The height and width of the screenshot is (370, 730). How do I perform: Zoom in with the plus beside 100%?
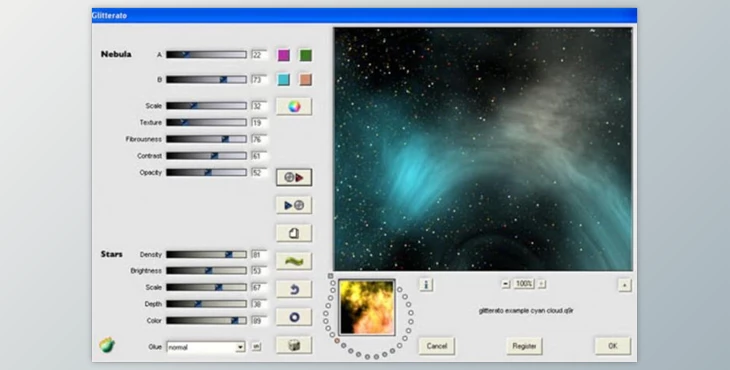point(541,284)
